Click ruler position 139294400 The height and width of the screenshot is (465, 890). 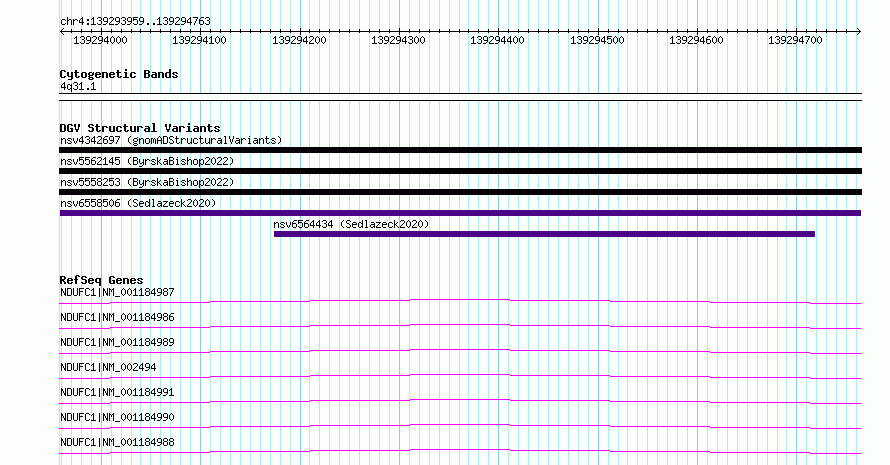pos(497,40)
